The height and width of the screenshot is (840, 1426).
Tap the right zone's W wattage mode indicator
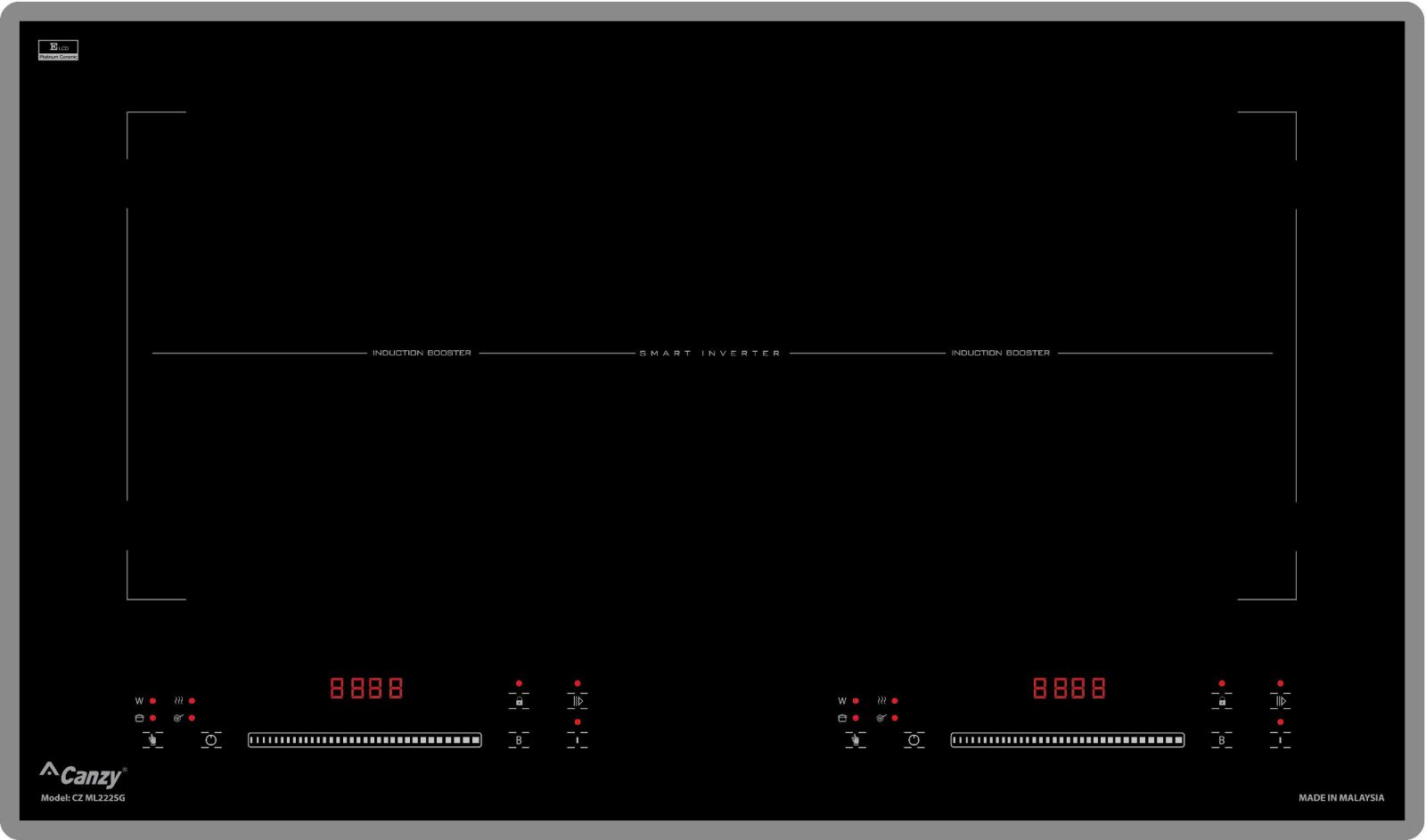click(x=842, y=701)
